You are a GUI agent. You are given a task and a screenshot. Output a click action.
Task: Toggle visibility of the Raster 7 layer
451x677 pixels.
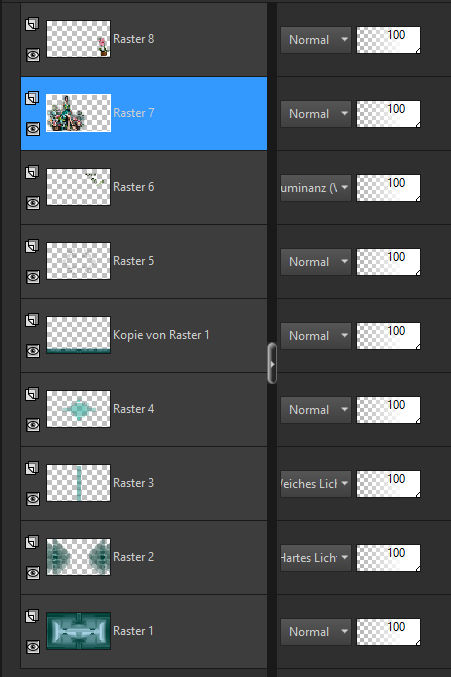[x=33, y=129]
